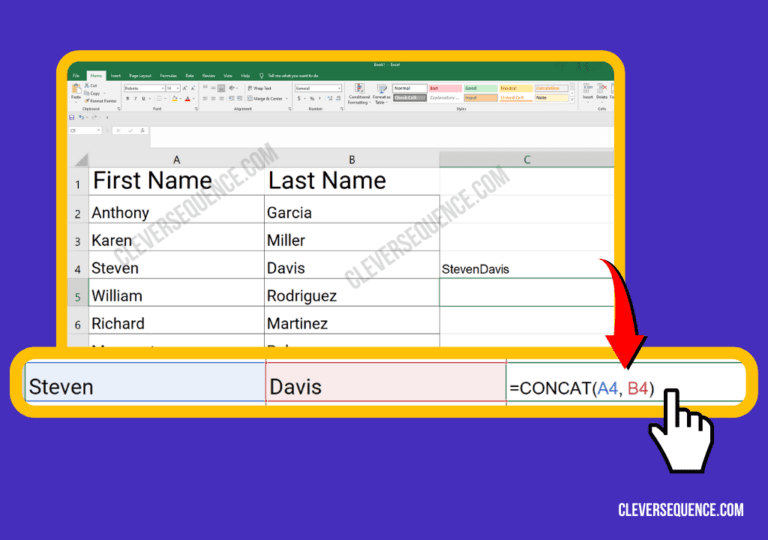
Task: Switch to the Data tab
Action: point(190,76)
